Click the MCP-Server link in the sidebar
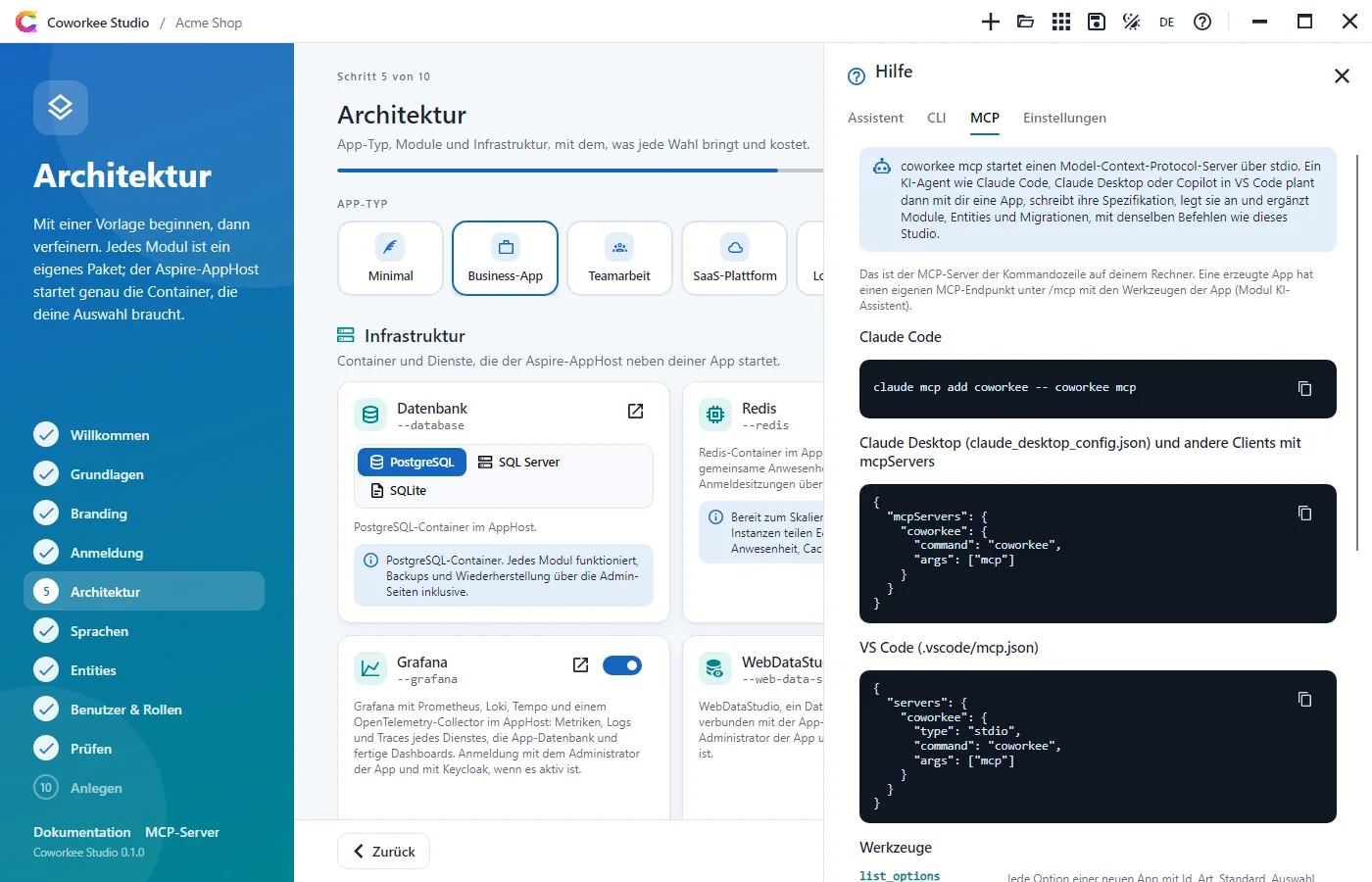The height and width of the screenshot is (882, 1372). click(x=182, y=832)
